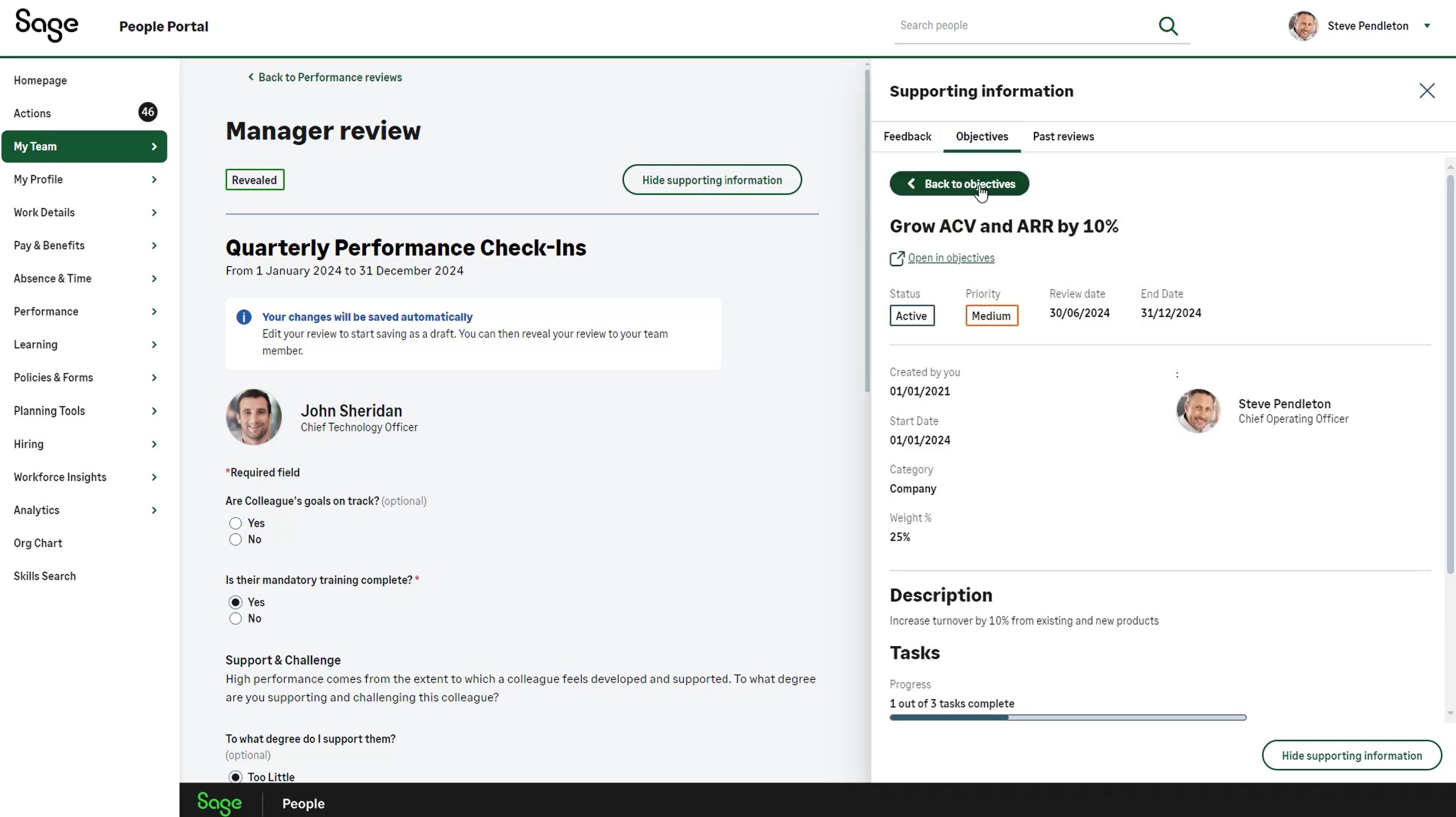Click the search magnifier icon
The width and height of the screenshot is (1456, 817).
pos(1168,26)
